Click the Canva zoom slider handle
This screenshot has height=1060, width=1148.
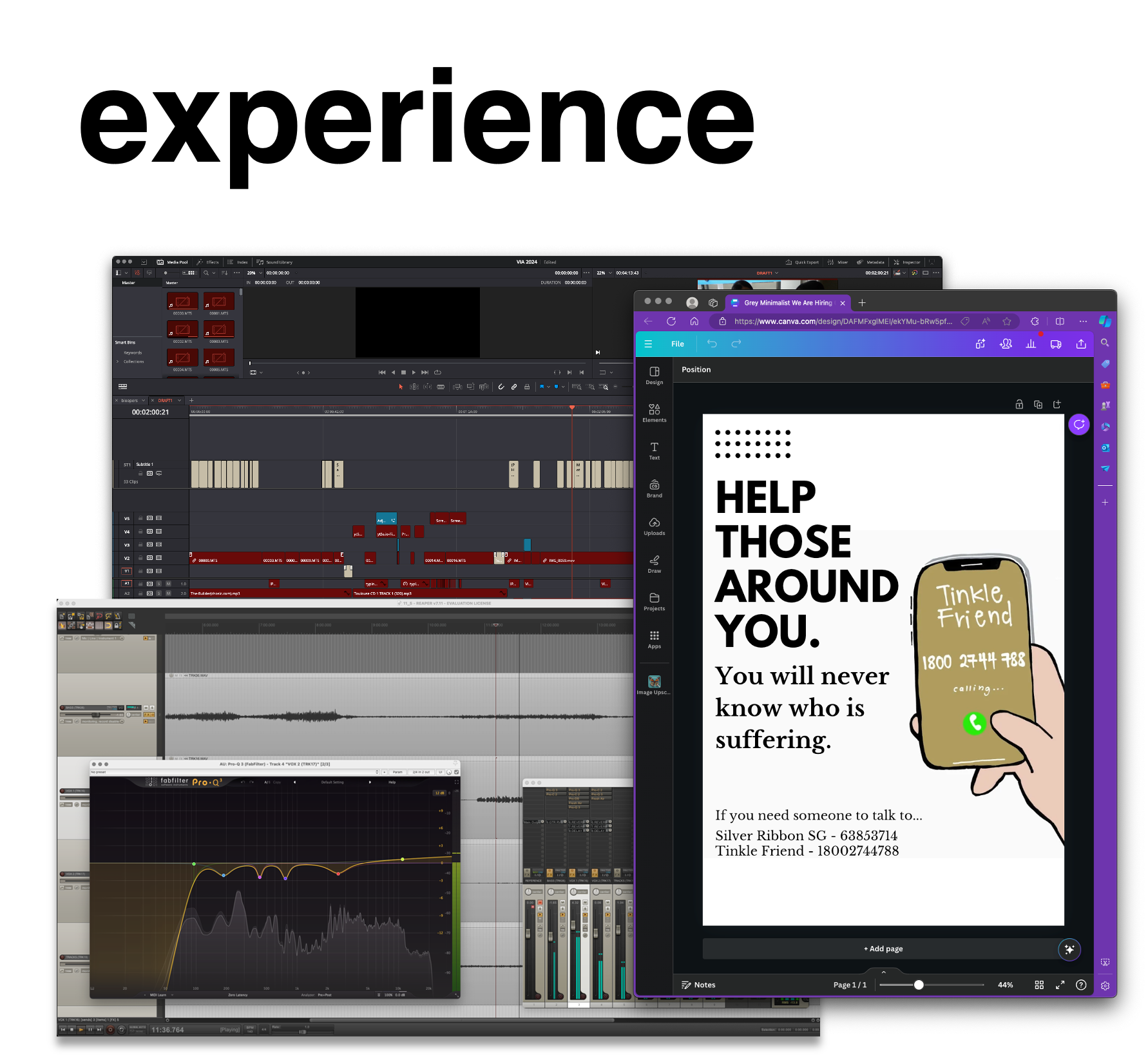[x=919, y=985]
